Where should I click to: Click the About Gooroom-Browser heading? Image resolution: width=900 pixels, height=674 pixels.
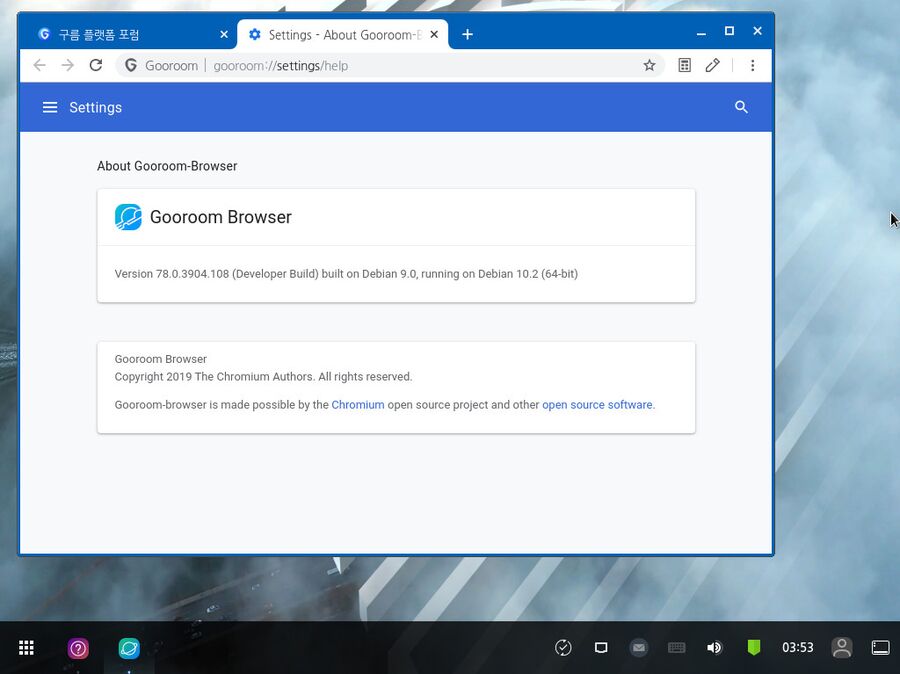coord(167,166)
